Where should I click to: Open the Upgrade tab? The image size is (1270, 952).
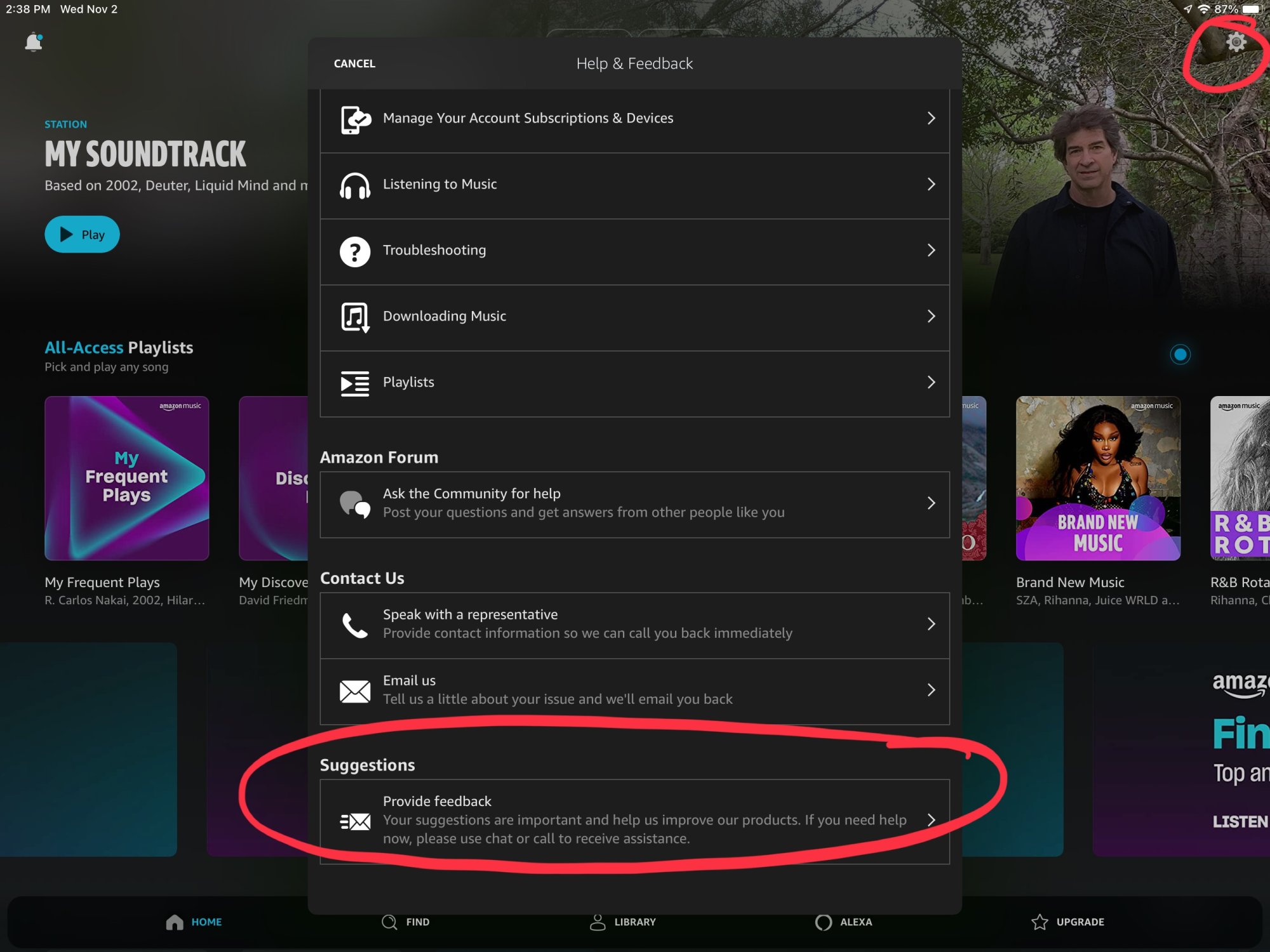click(x=1067, y=922)
